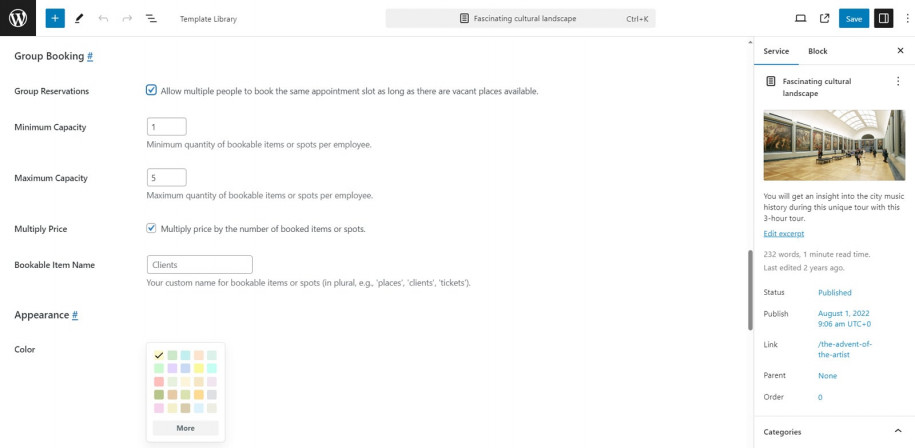Click the WordPress logo icon

(18, 18)
